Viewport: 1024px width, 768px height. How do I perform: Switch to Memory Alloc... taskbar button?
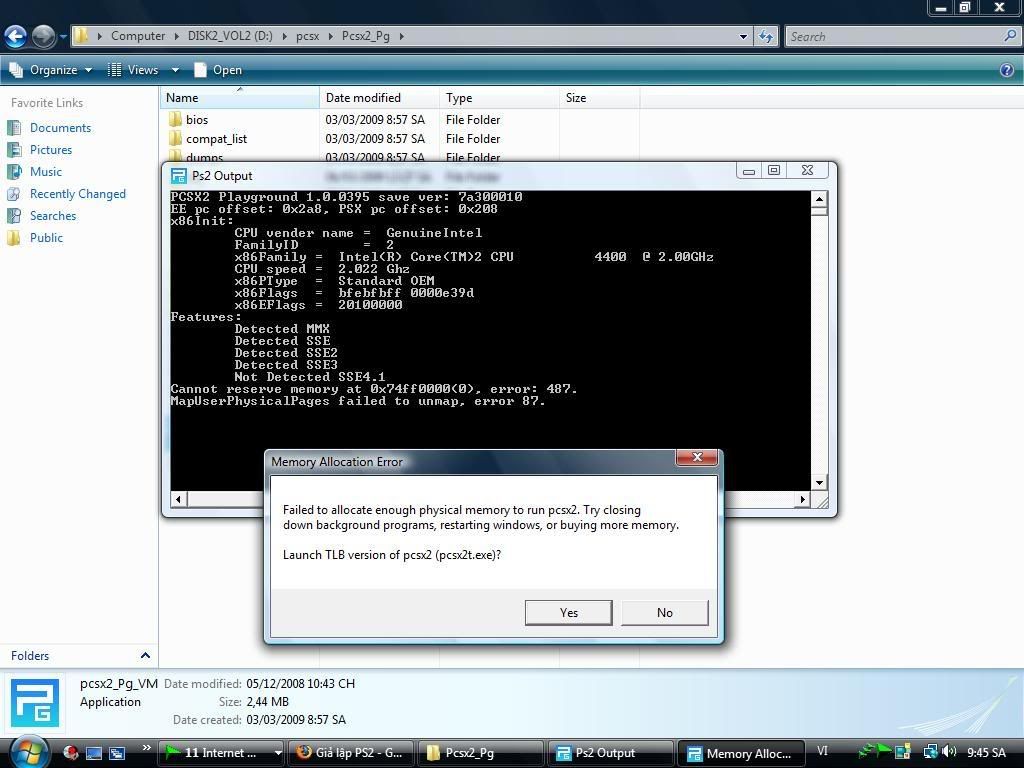[x=739, y=753]
